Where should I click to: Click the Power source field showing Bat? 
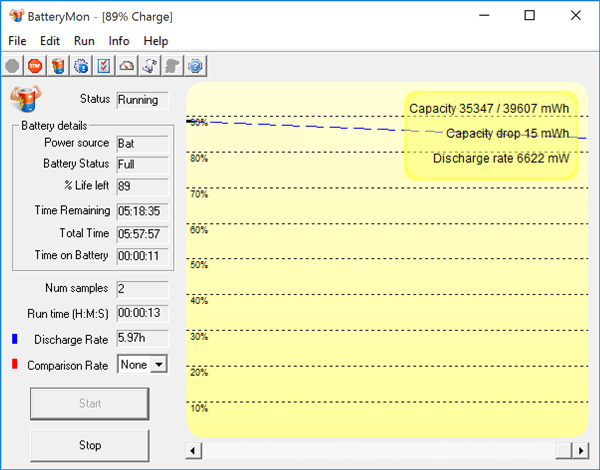point(142,144)
